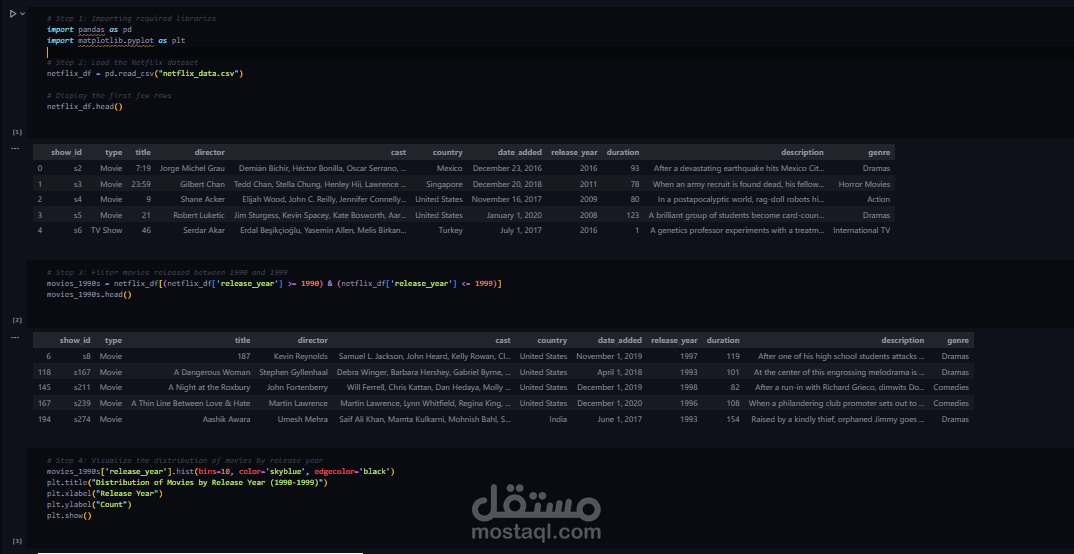The height and width of the screenshot is (554, 1074).
Task: Click 'After a devastating earthquake' description cell
Action: [x=738, y=168]
